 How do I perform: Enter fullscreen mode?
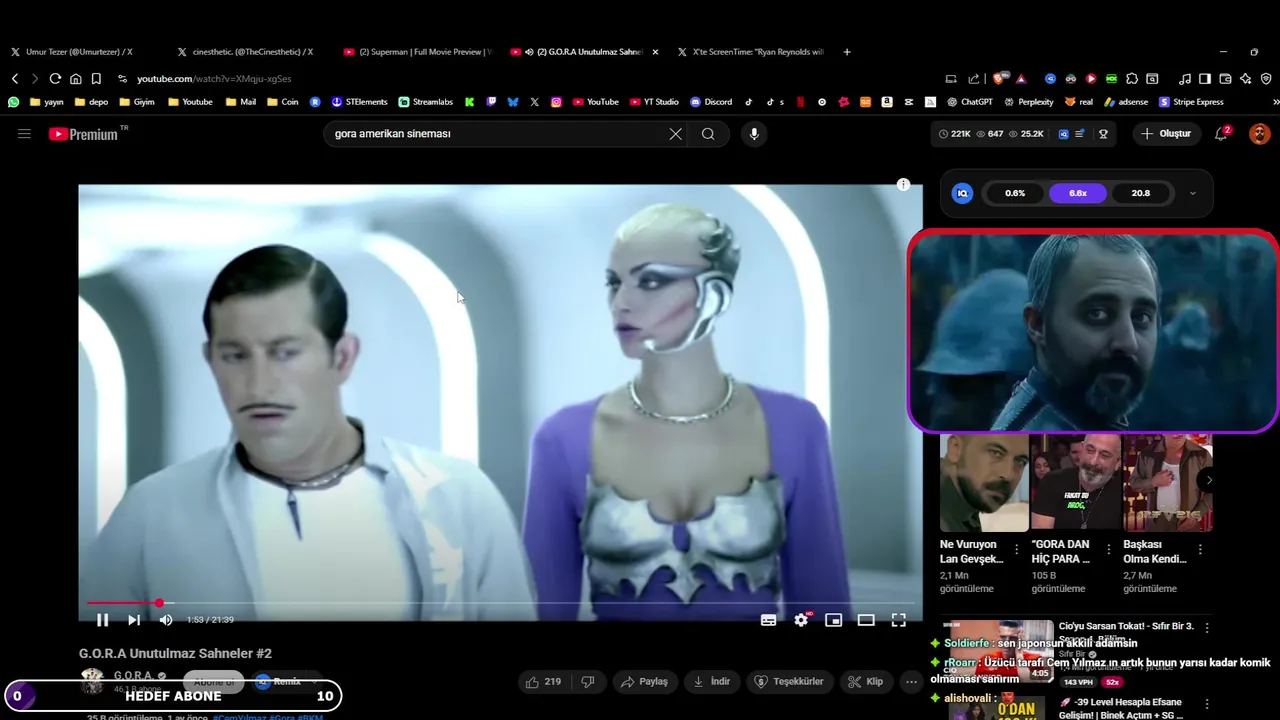pos(899,620)
